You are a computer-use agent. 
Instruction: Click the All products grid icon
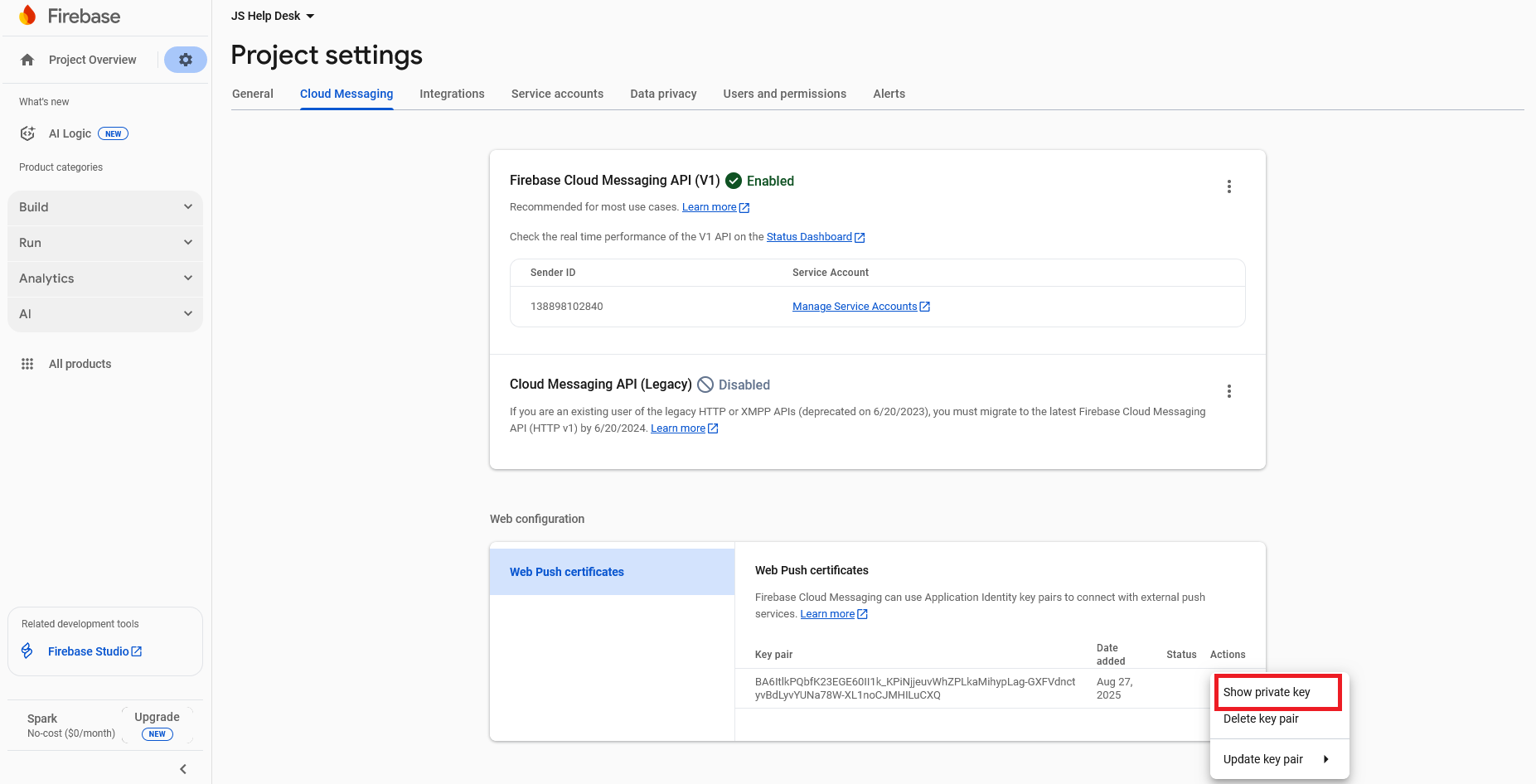pos(27,364)
